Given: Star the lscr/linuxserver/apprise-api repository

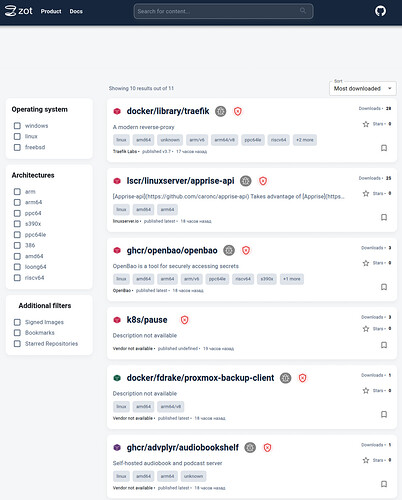Looking at the screenshot, I should tap(366, 194).
